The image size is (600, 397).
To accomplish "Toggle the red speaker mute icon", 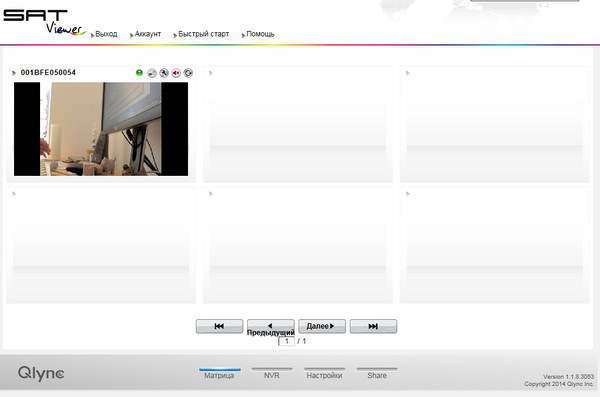I will point(176,73).
